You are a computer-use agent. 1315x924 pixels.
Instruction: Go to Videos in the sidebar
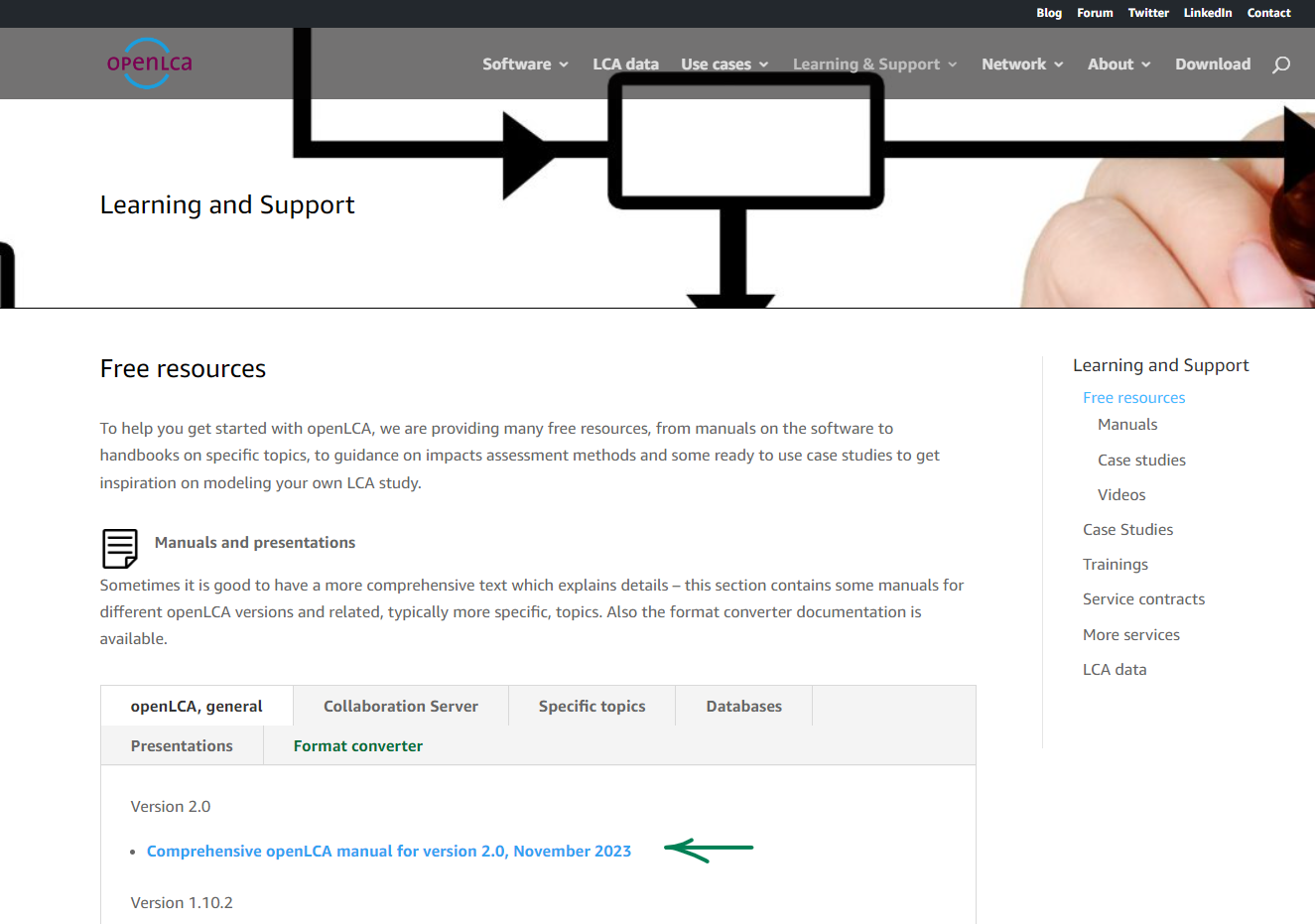click(1121, 494)
